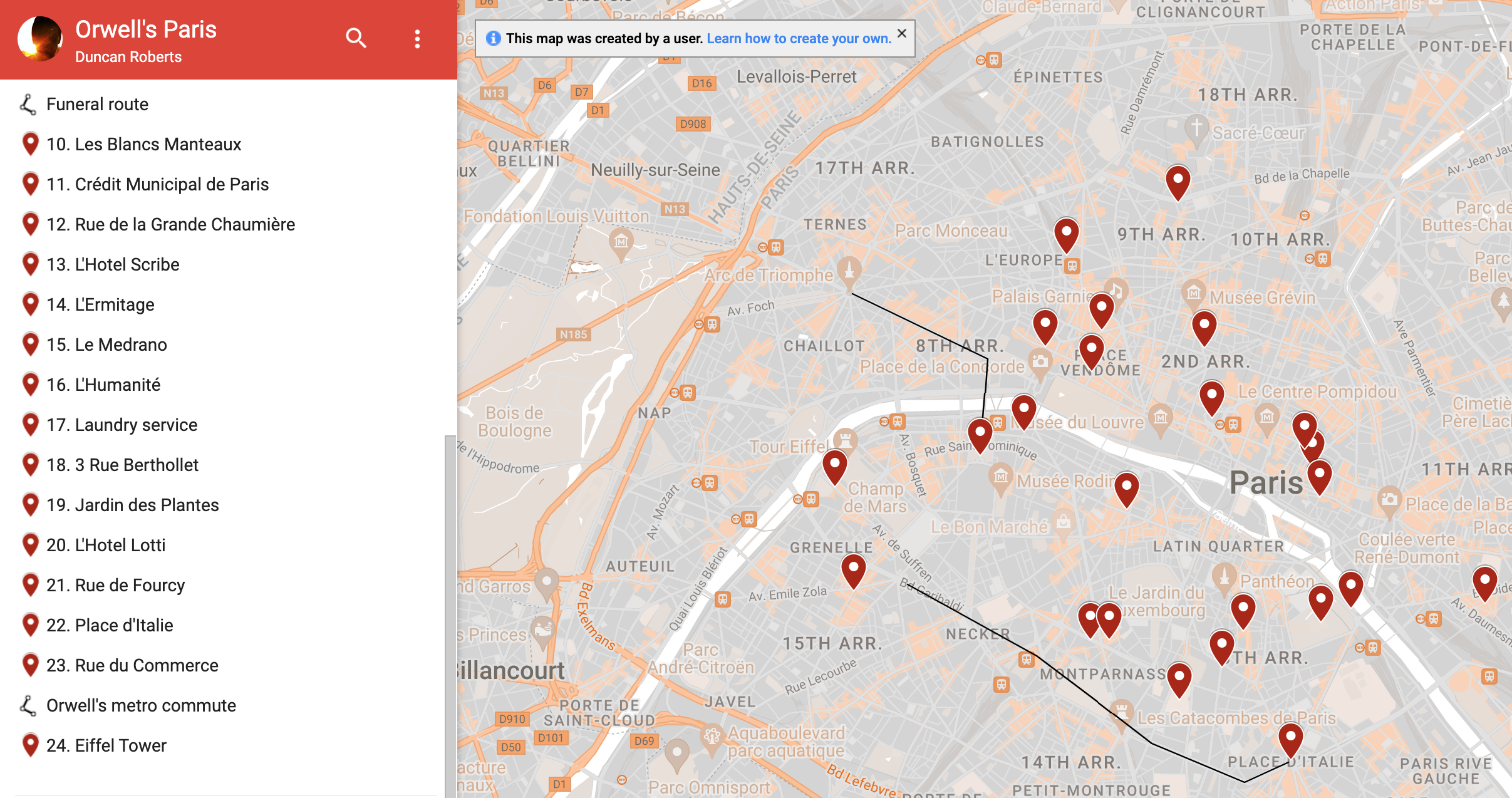Click pin icon beside 13. L'Hotel Scribe
This screenshot has width=1512, height=798.
(x=30, y=264)
